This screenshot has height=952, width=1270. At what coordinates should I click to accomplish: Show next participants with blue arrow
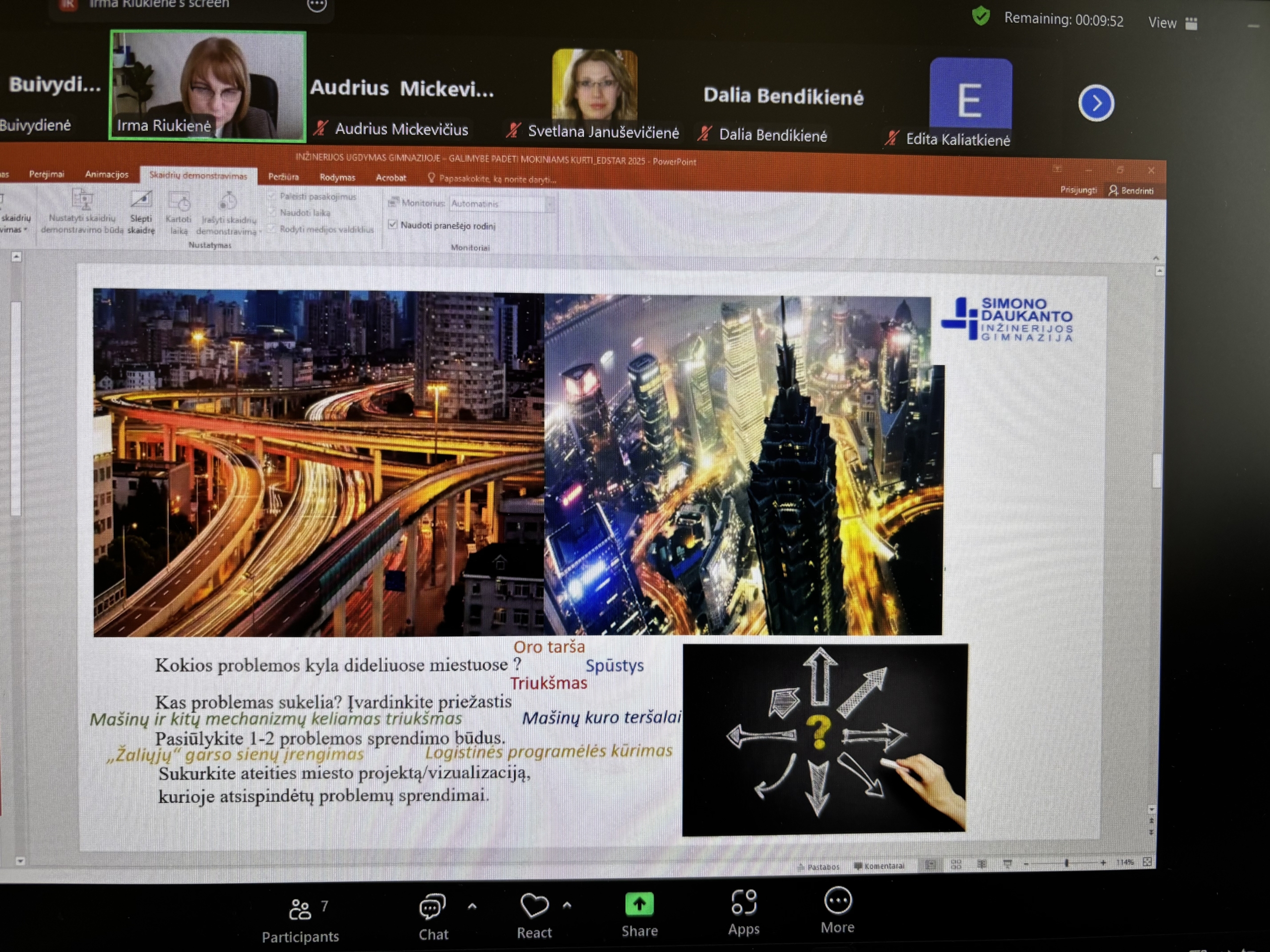pos(1095,103)
